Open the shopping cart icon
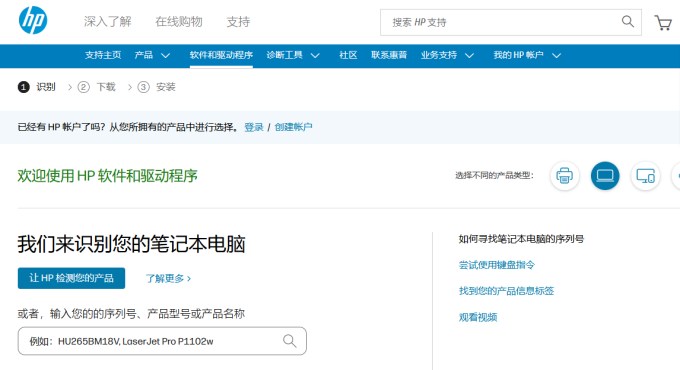This screenshot has height=370, width=680. tap(663, 23)
